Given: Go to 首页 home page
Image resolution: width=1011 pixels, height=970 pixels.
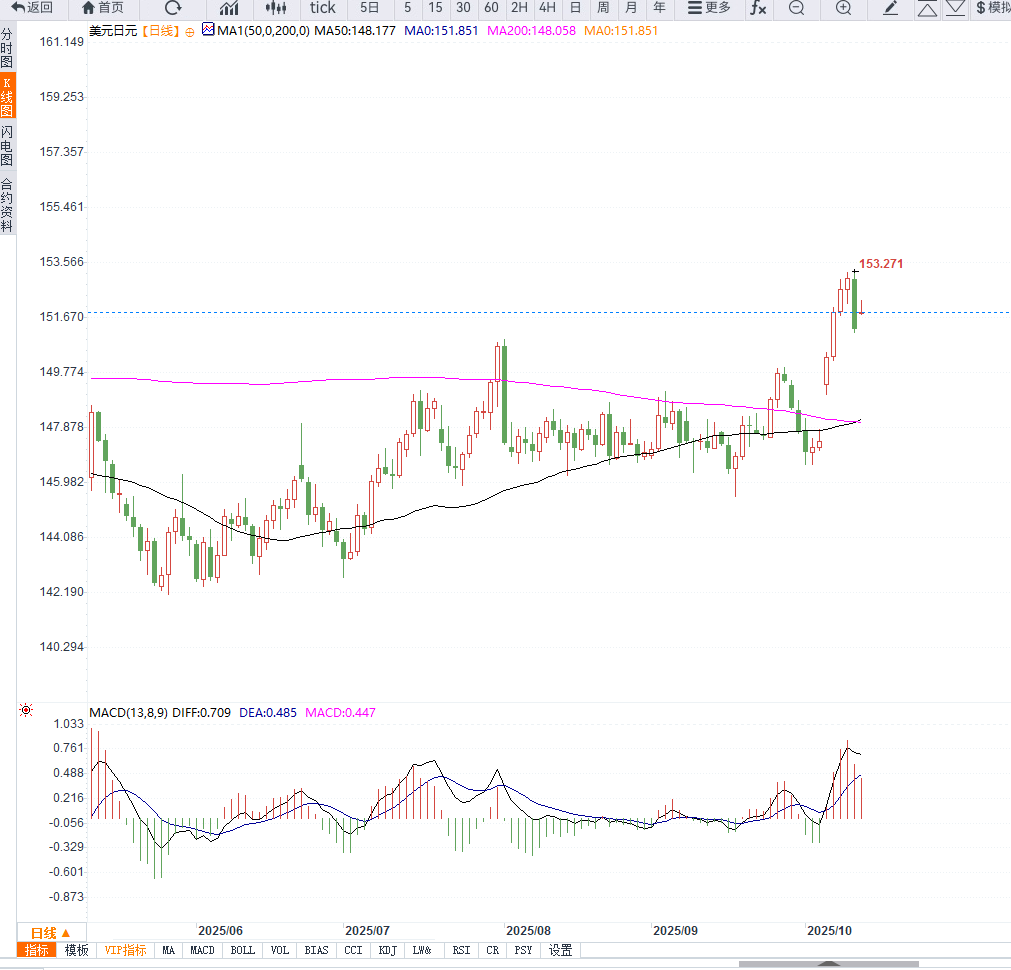Looking at the screenshot, I should tap(103, 8).
